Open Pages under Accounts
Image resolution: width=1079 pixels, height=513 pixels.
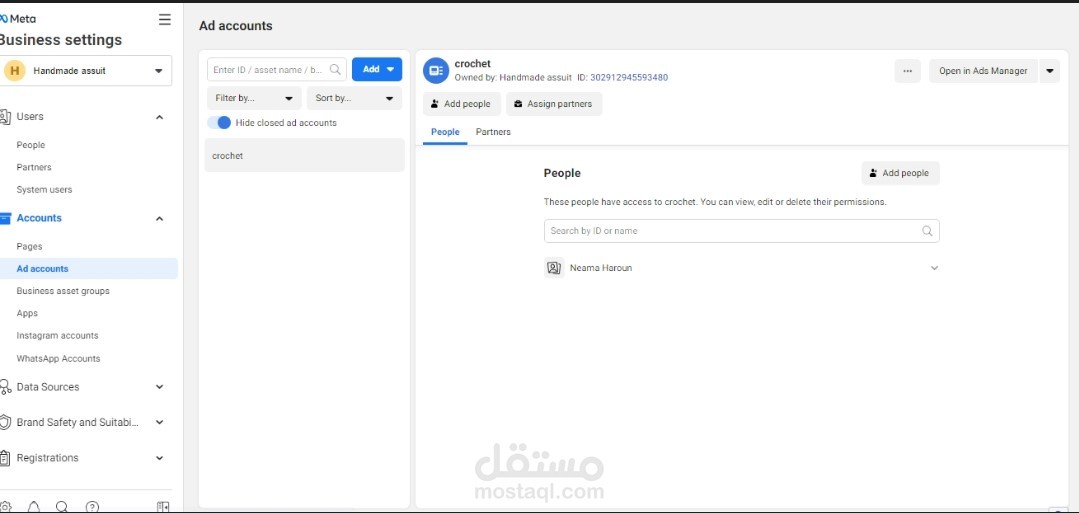point(30,247)
